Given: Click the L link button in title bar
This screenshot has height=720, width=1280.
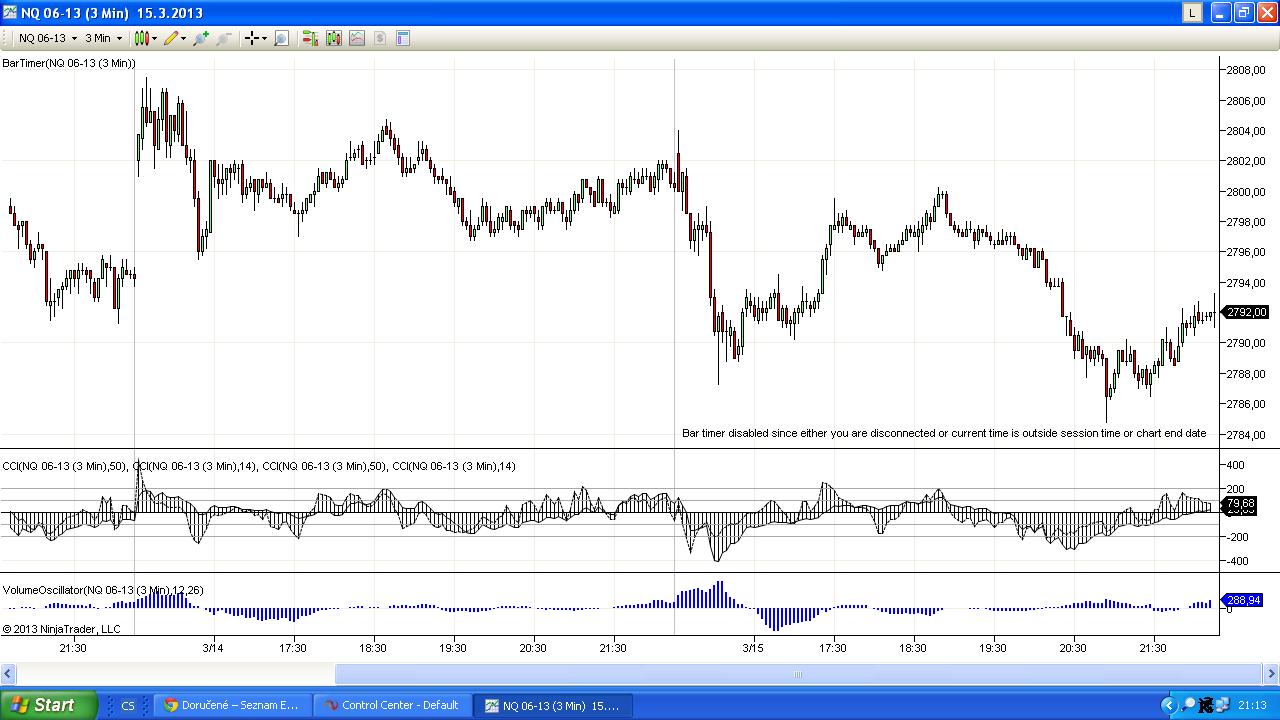Looking at the screenshot, I should click(1192, 12).
